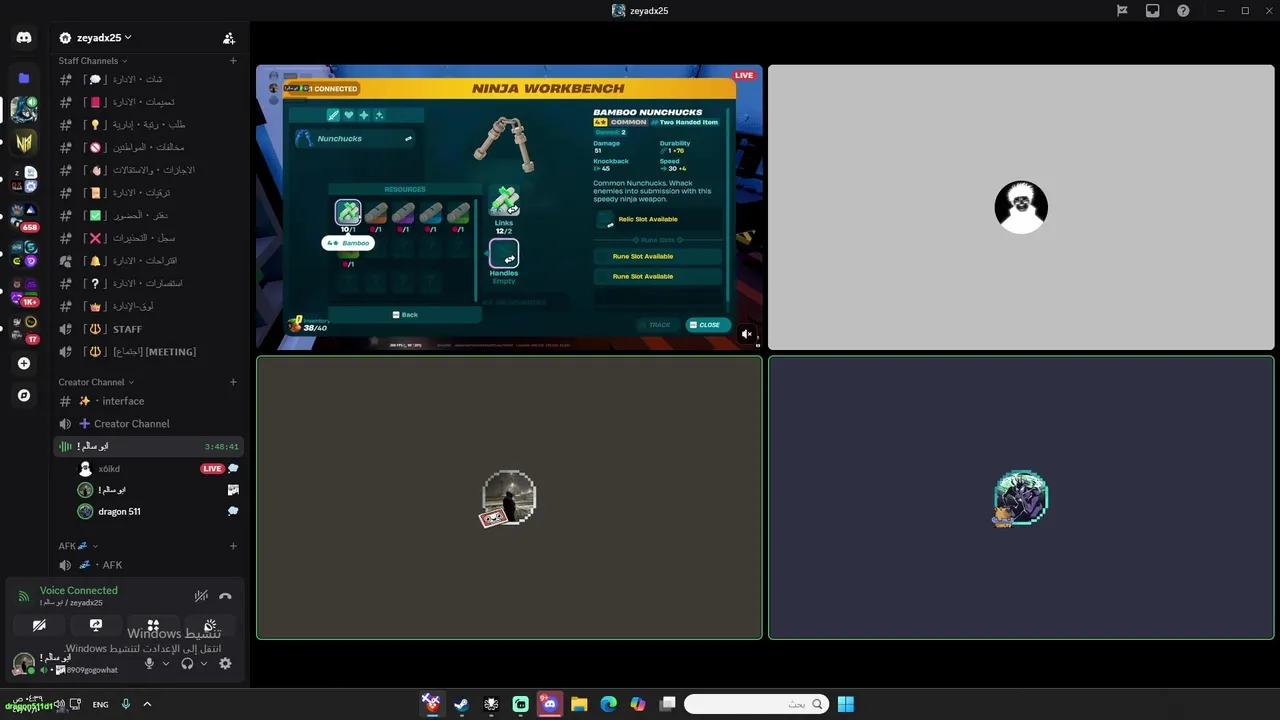The image size is (1280, 720).
Task: Disconnect from voice call
Action: pyautogui.click(x=225, y=596)
